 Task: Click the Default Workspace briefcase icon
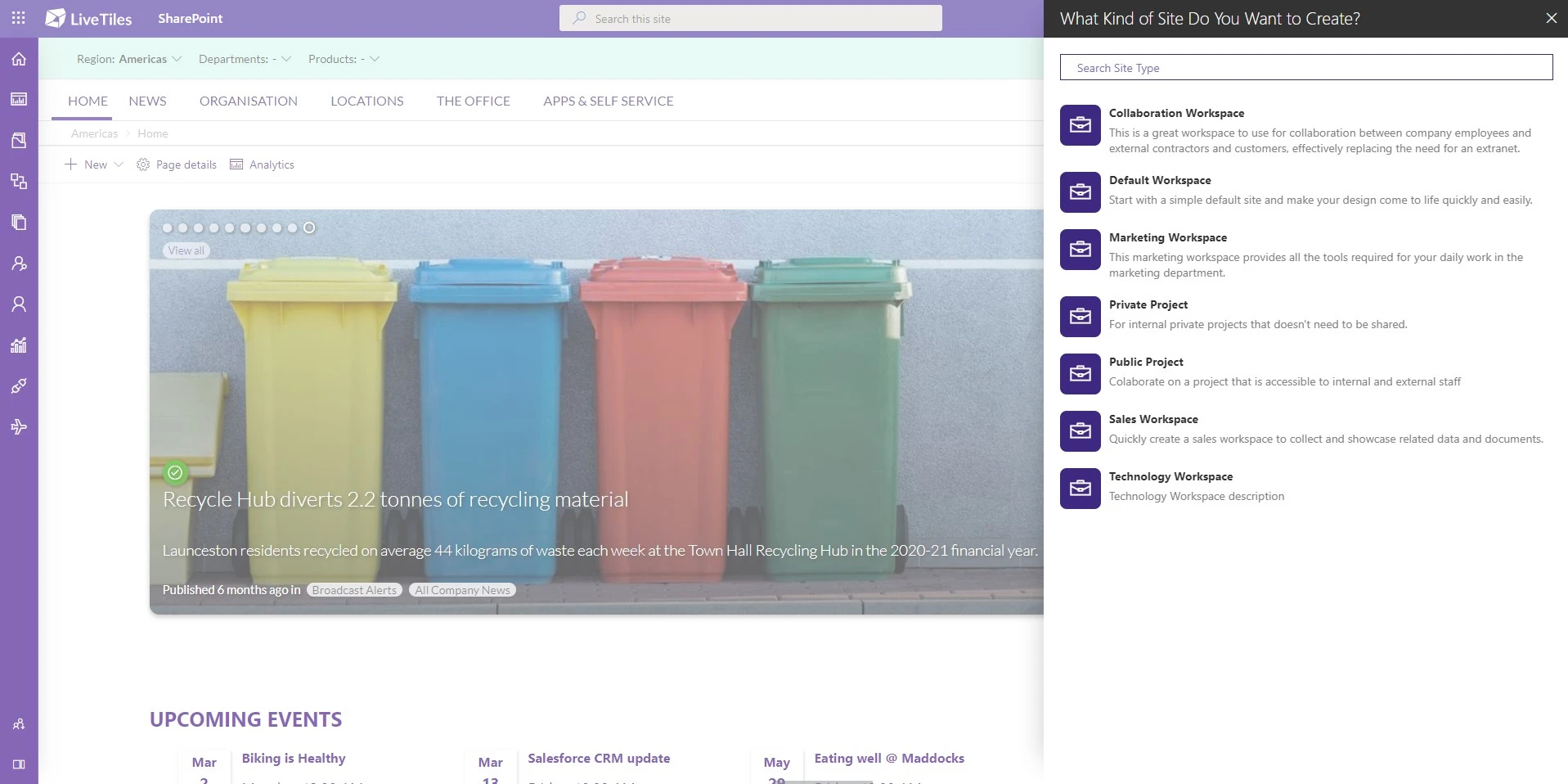tap(1081, 192)
